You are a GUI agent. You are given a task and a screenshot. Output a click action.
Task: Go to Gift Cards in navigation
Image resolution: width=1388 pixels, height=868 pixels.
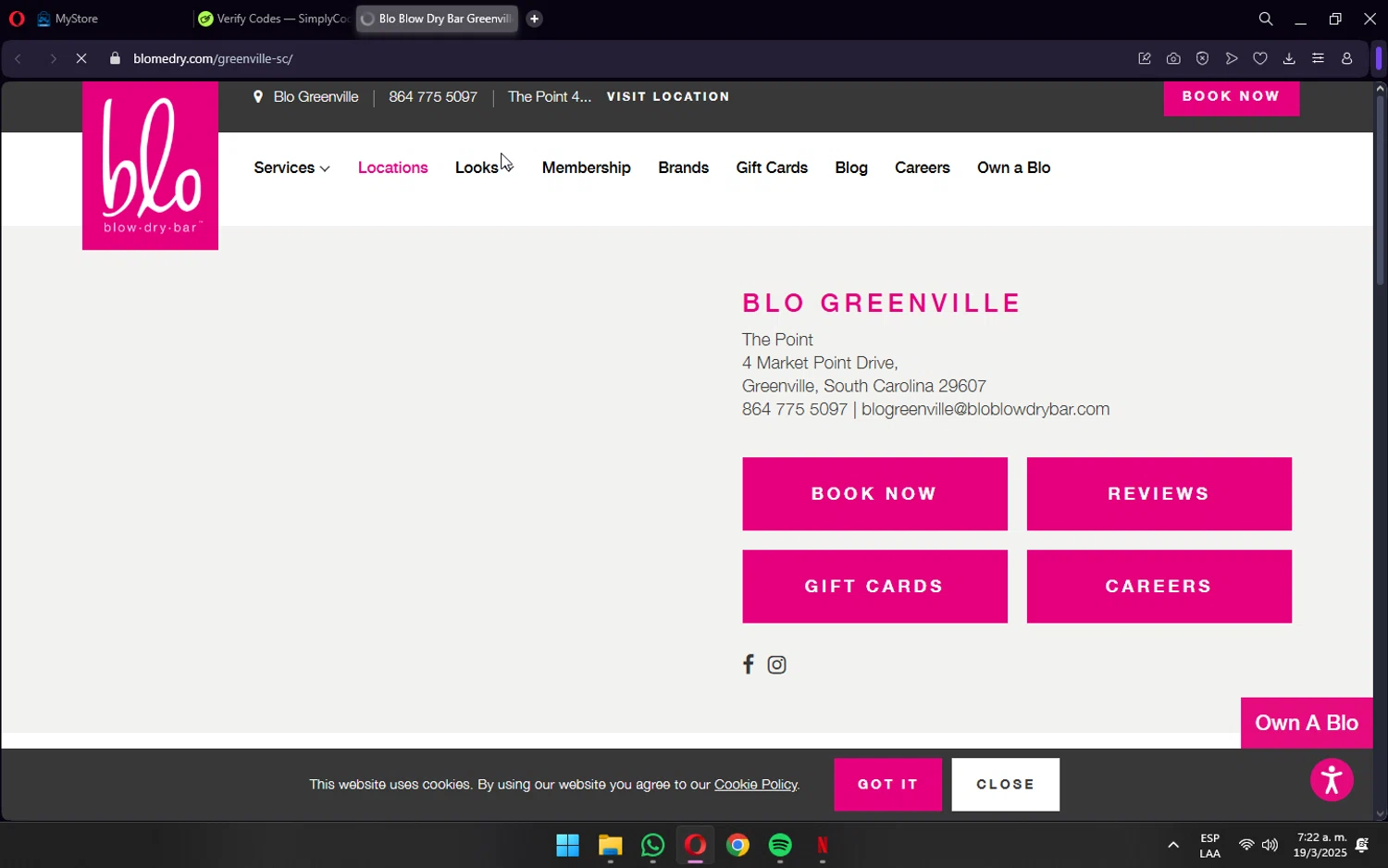point(772,167)
